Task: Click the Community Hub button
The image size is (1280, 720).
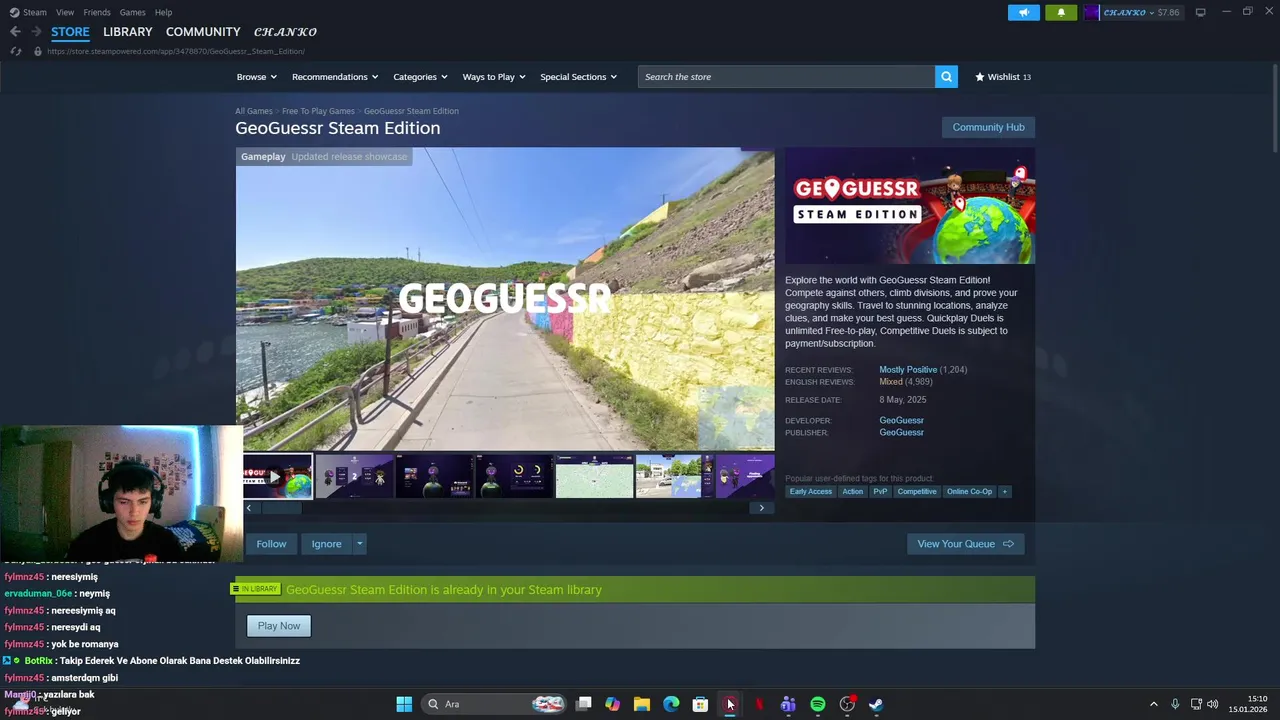Action: coord(988,127)
